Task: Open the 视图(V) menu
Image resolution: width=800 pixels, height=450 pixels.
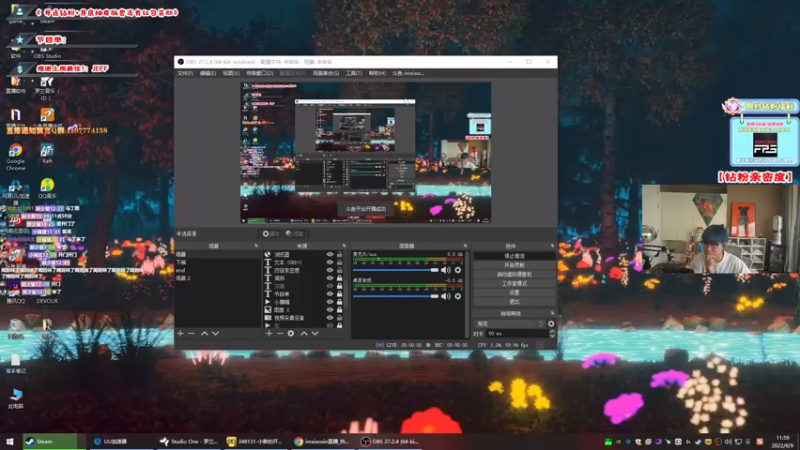Action: pos(231,73)
